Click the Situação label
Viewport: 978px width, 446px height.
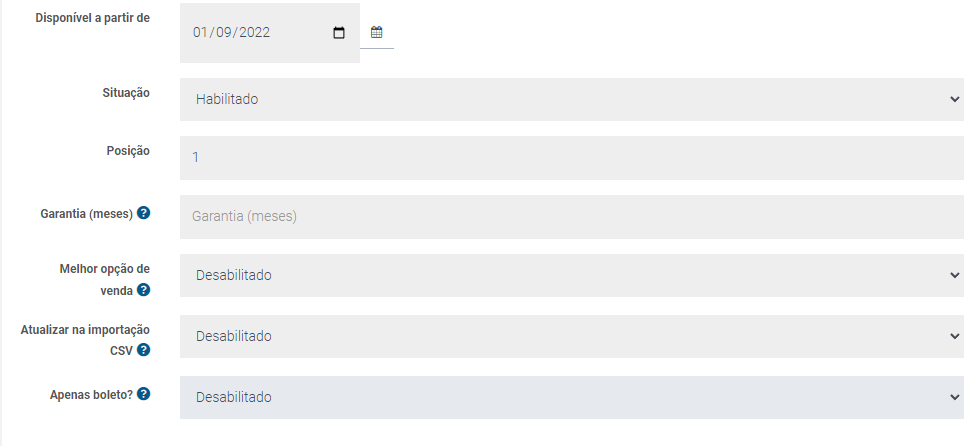coord(126,93)
